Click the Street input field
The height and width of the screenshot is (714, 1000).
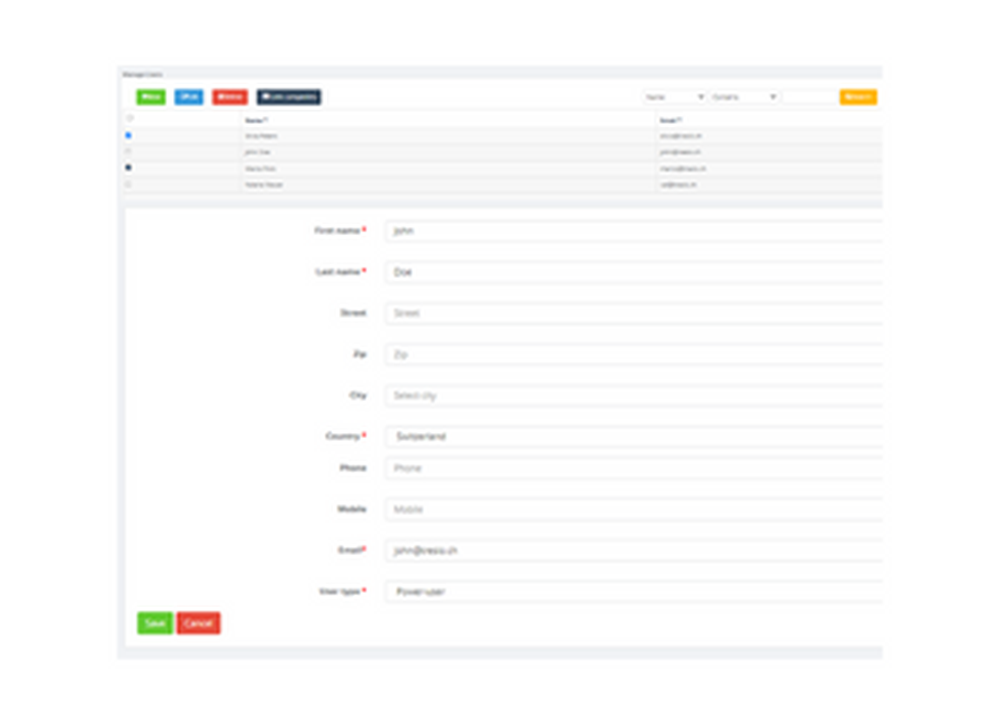click(x=634, y=313)
